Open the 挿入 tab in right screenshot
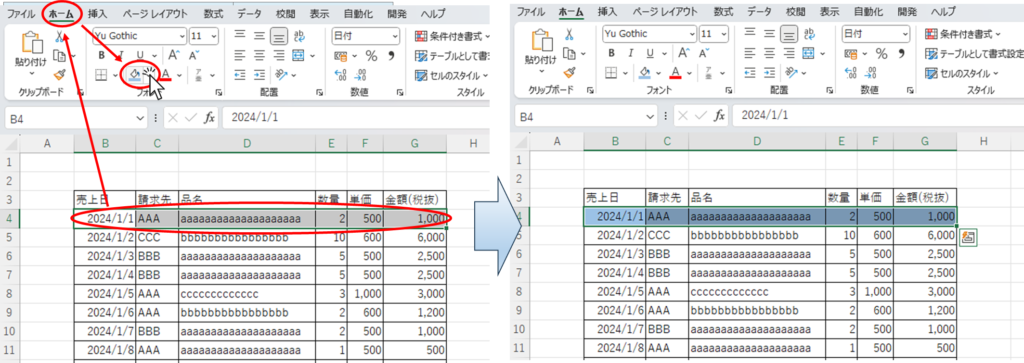 [x=607, y=11]
